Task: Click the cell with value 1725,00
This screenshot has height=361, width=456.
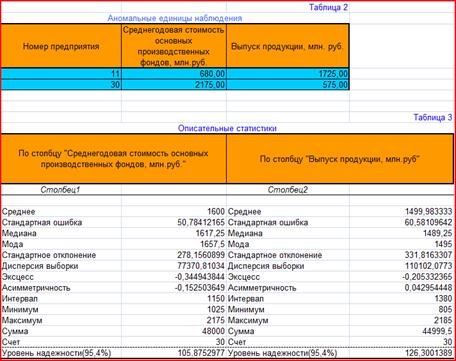Action: click(288, 74)
